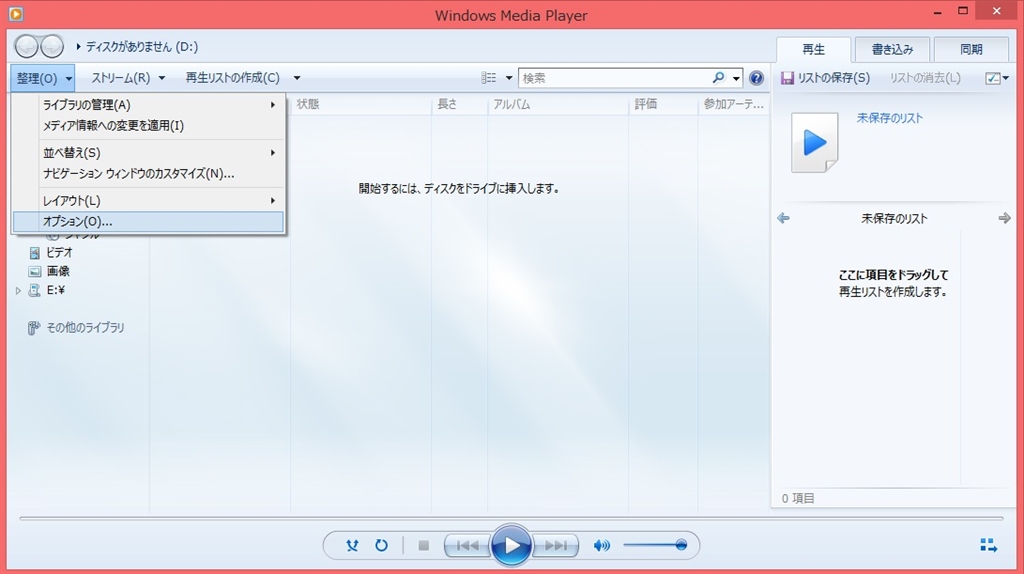Click the 状態 column header
This screenshot has height=574, width=1024.
pos(360,104)
